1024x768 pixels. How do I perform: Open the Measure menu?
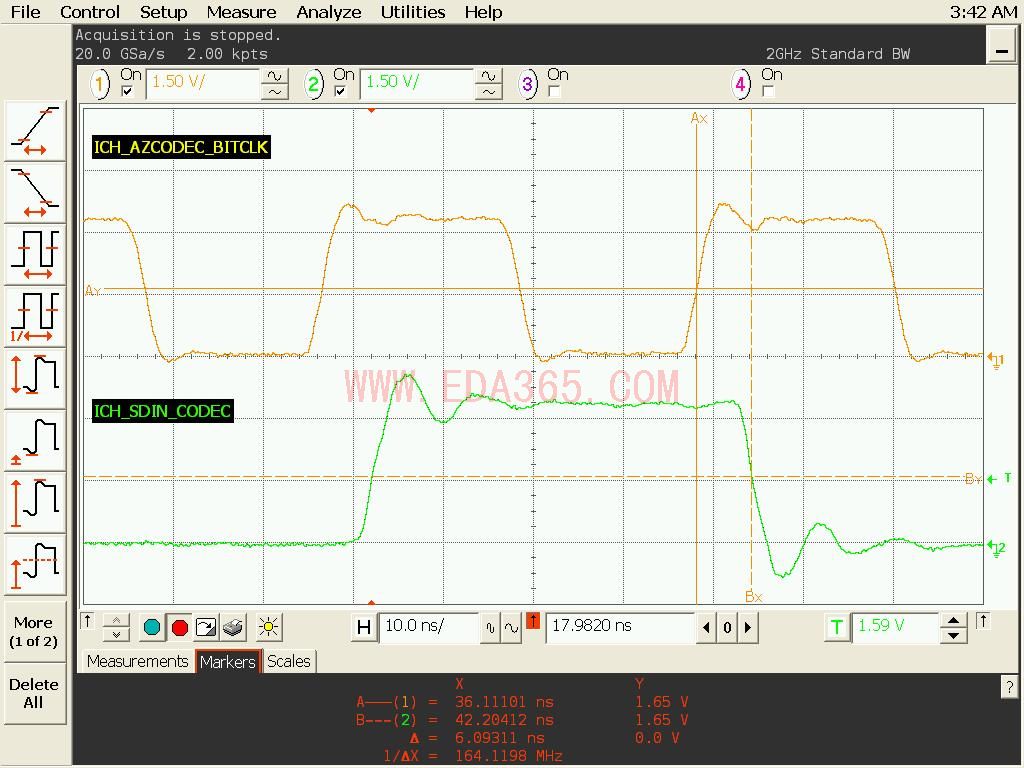[241, 12]
